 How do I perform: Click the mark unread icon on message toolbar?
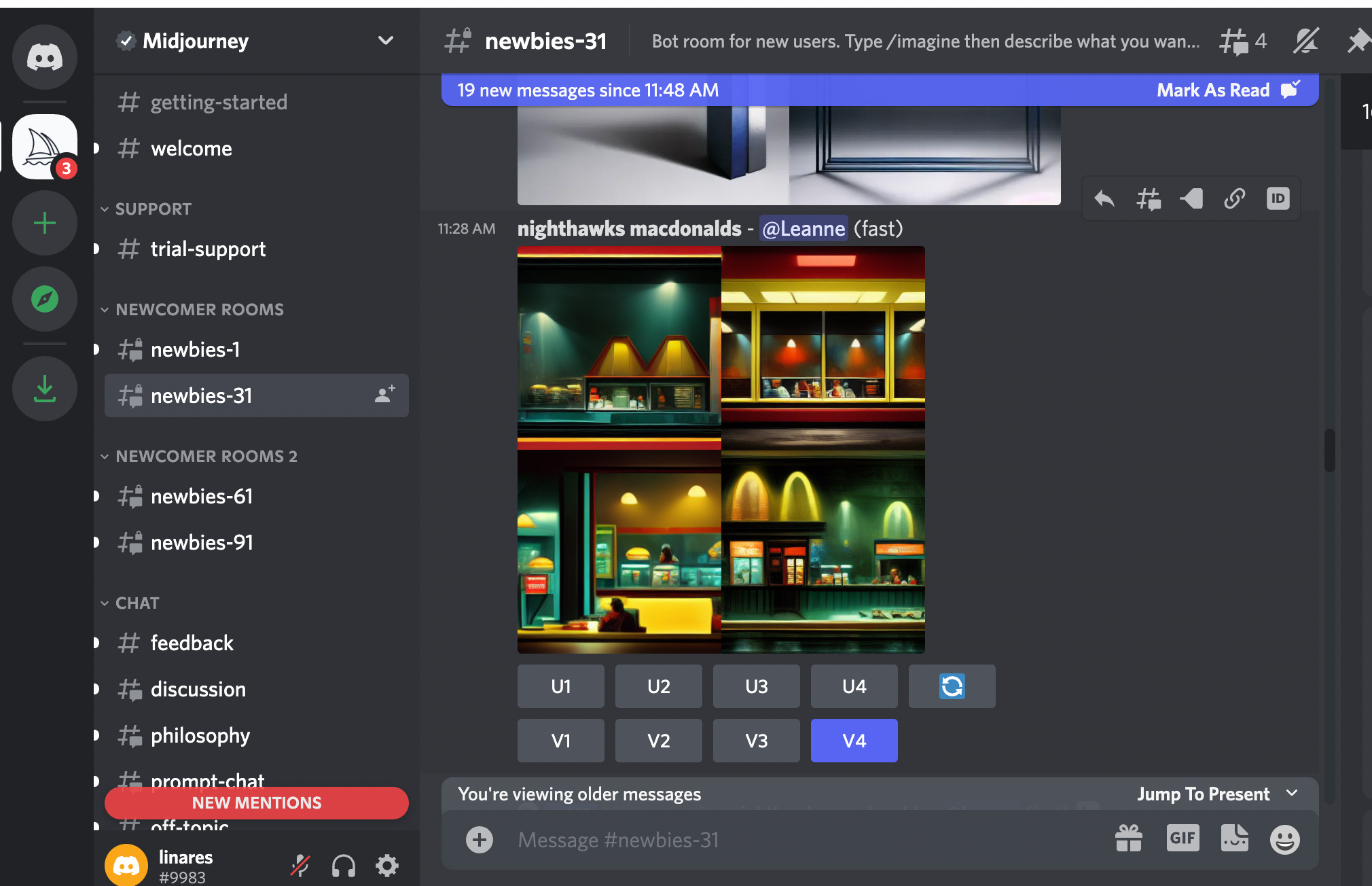point(1191,198)
